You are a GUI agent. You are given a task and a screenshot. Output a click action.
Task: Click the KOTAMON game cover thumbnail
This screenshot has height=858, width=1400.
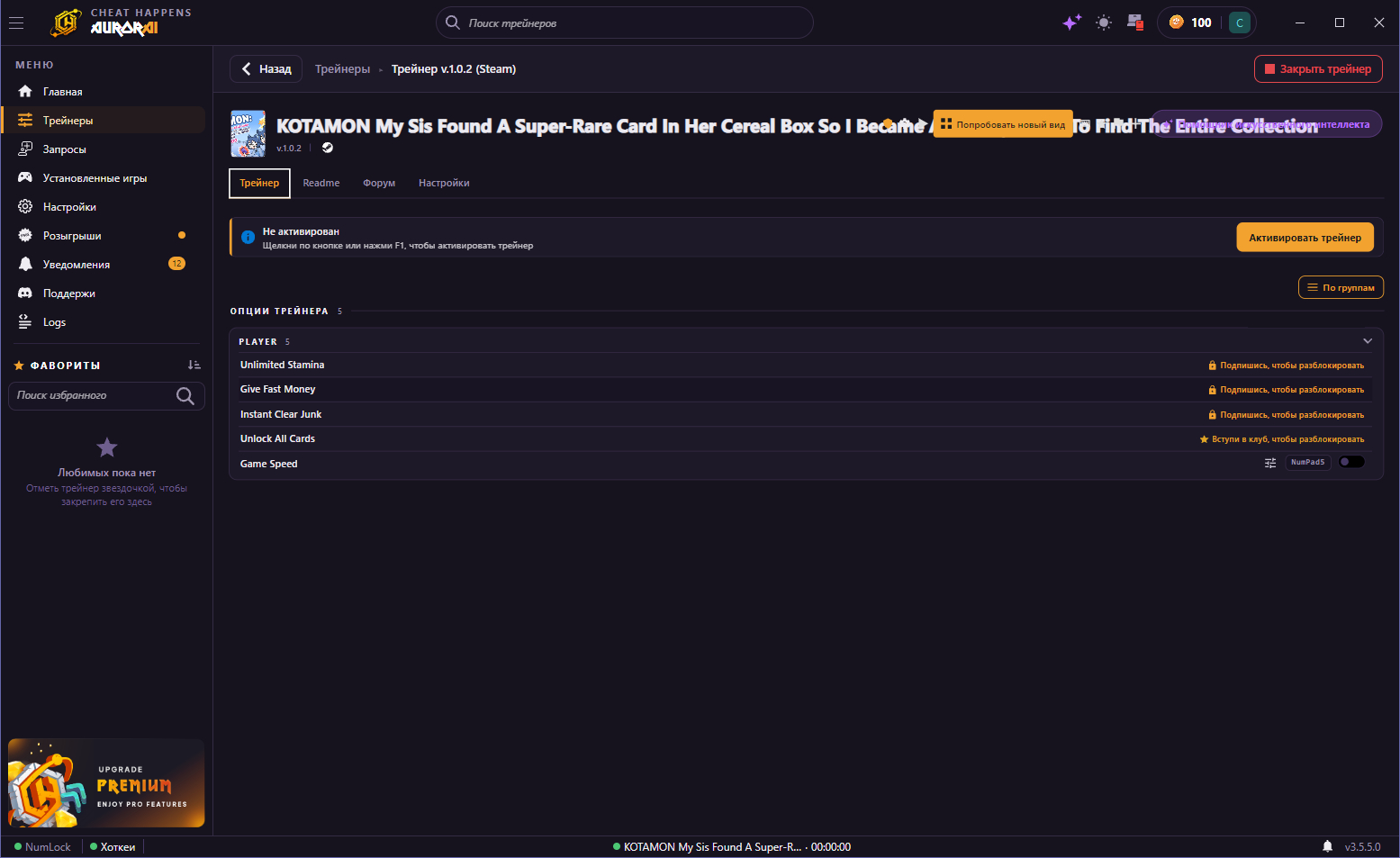click(x=248, y=133)
